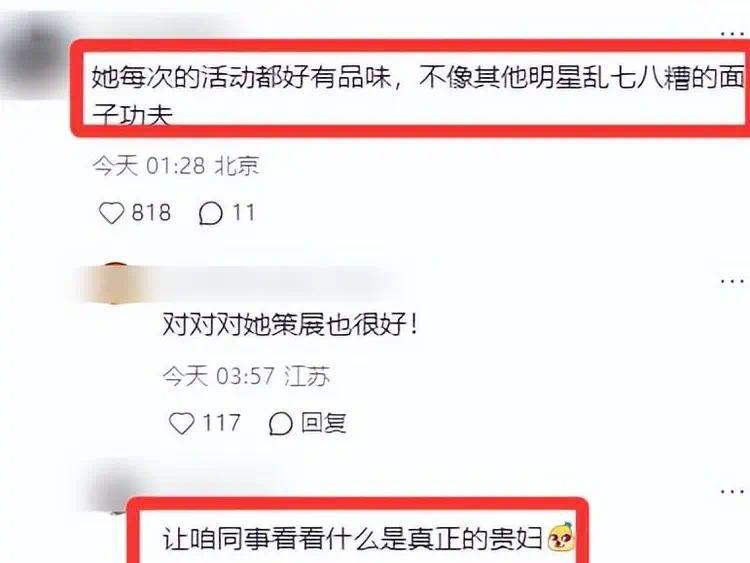Click the 117 like count
The width and height of the screenshot is (750, 563).
coord(221,423)
